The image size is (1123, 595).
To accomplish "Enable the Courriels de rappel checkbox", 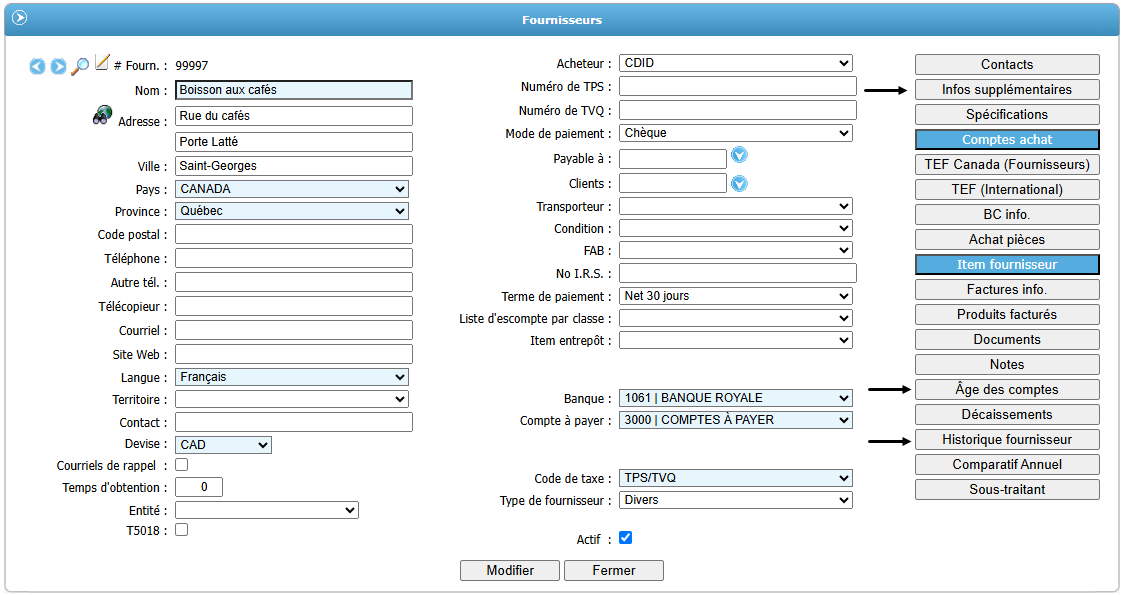I will pos(181,465).
